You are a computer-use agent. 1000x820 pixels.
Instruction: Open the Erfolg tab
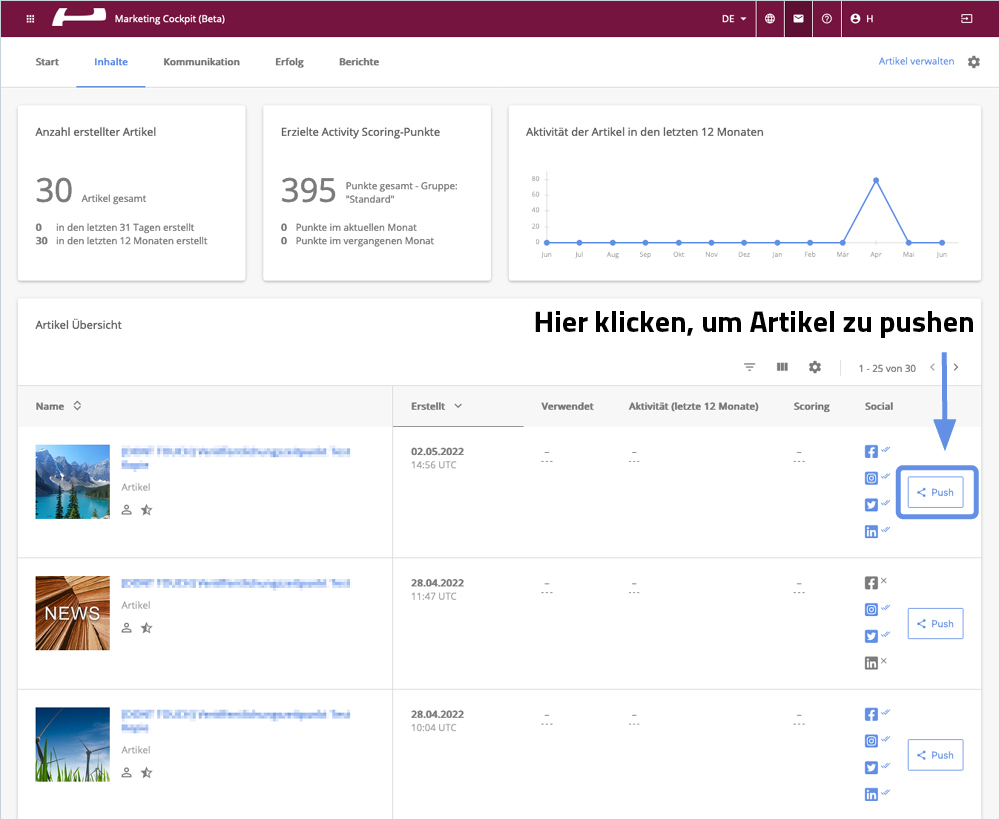[x=290, y=62]
